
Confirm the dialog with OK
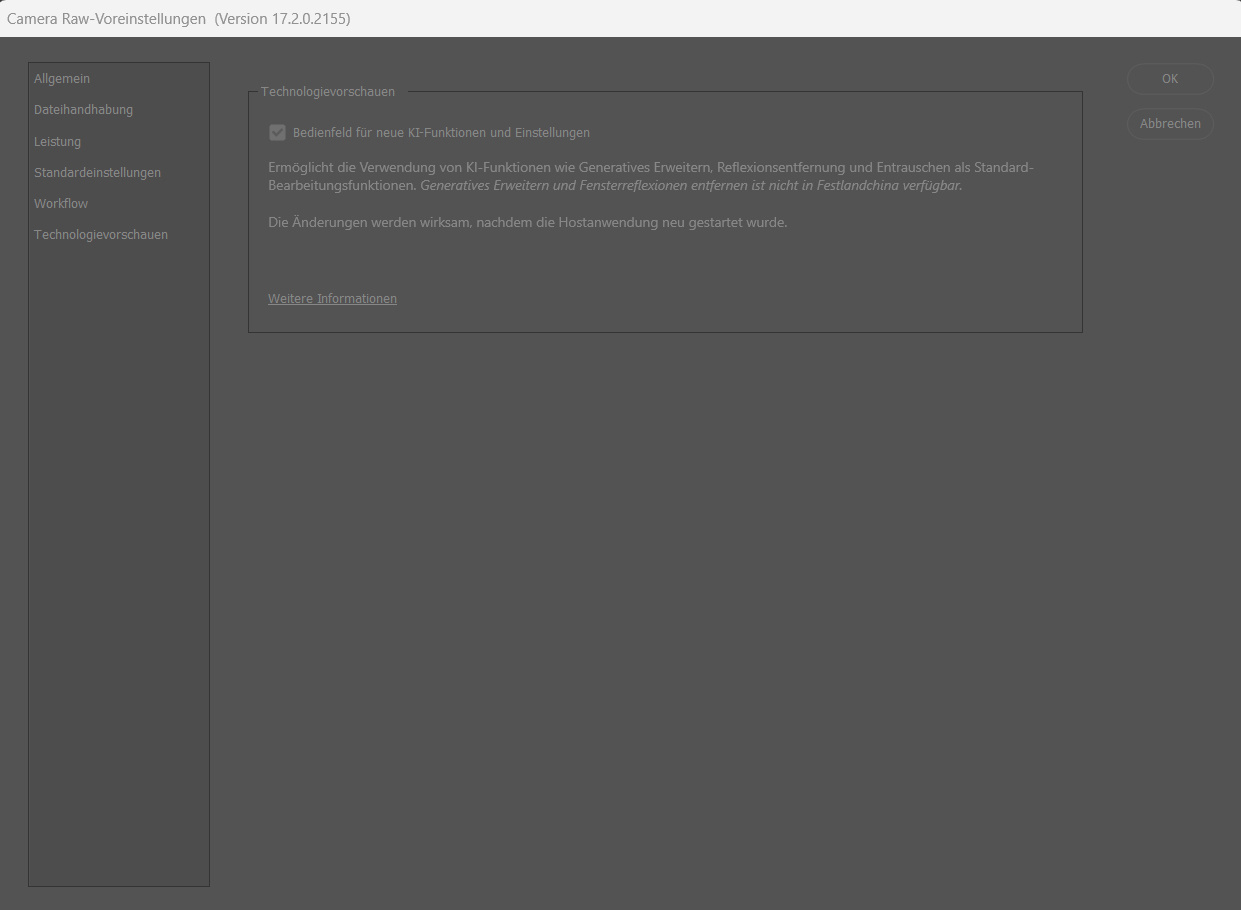coord(1170,79)
